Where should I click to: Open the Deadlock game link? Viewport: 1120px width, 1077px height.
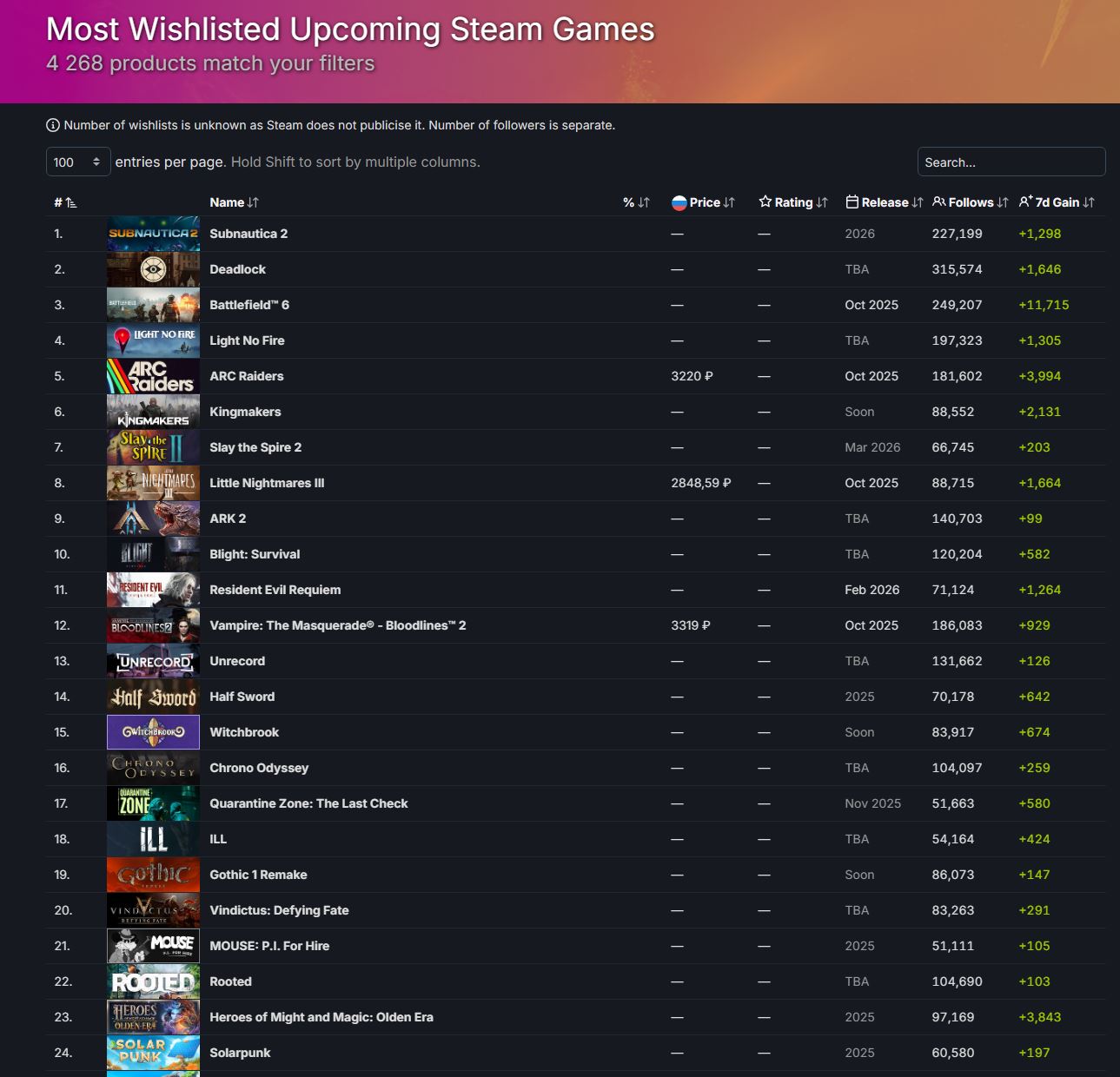click(x=238, y=269)
